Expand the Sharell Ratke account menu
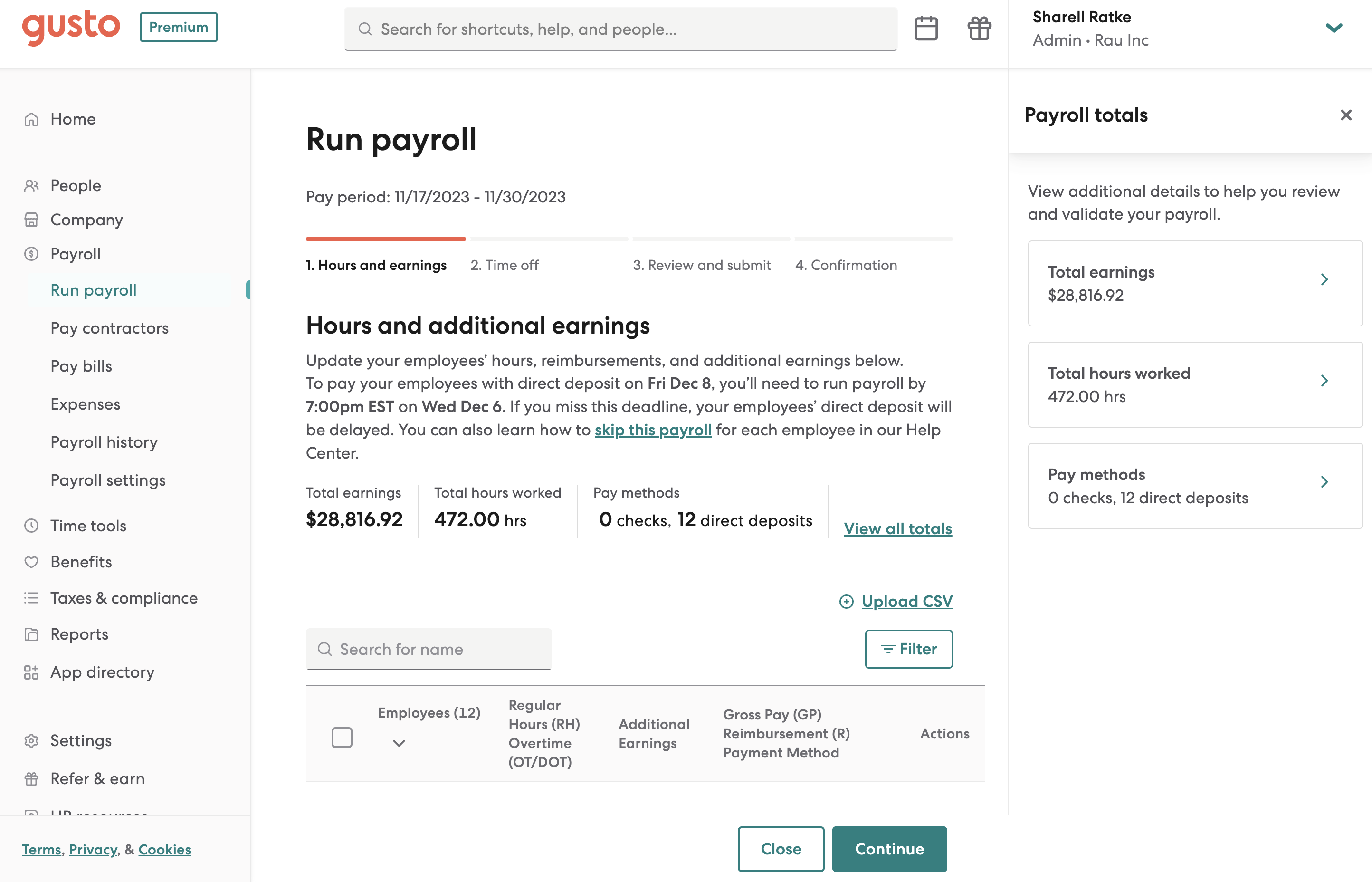The height and width of the screenshot is (882, 1372). (1334, 28)
